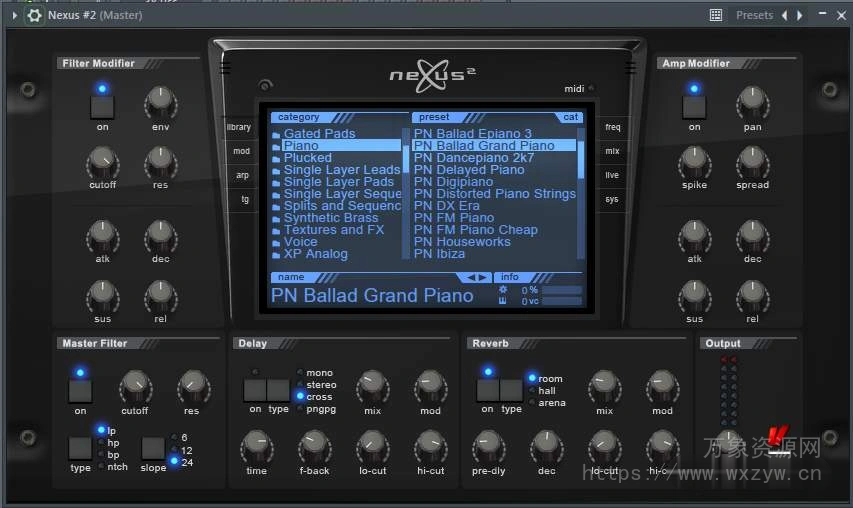
Task: Click the Delay f-back knob
Action: [314, 446]
